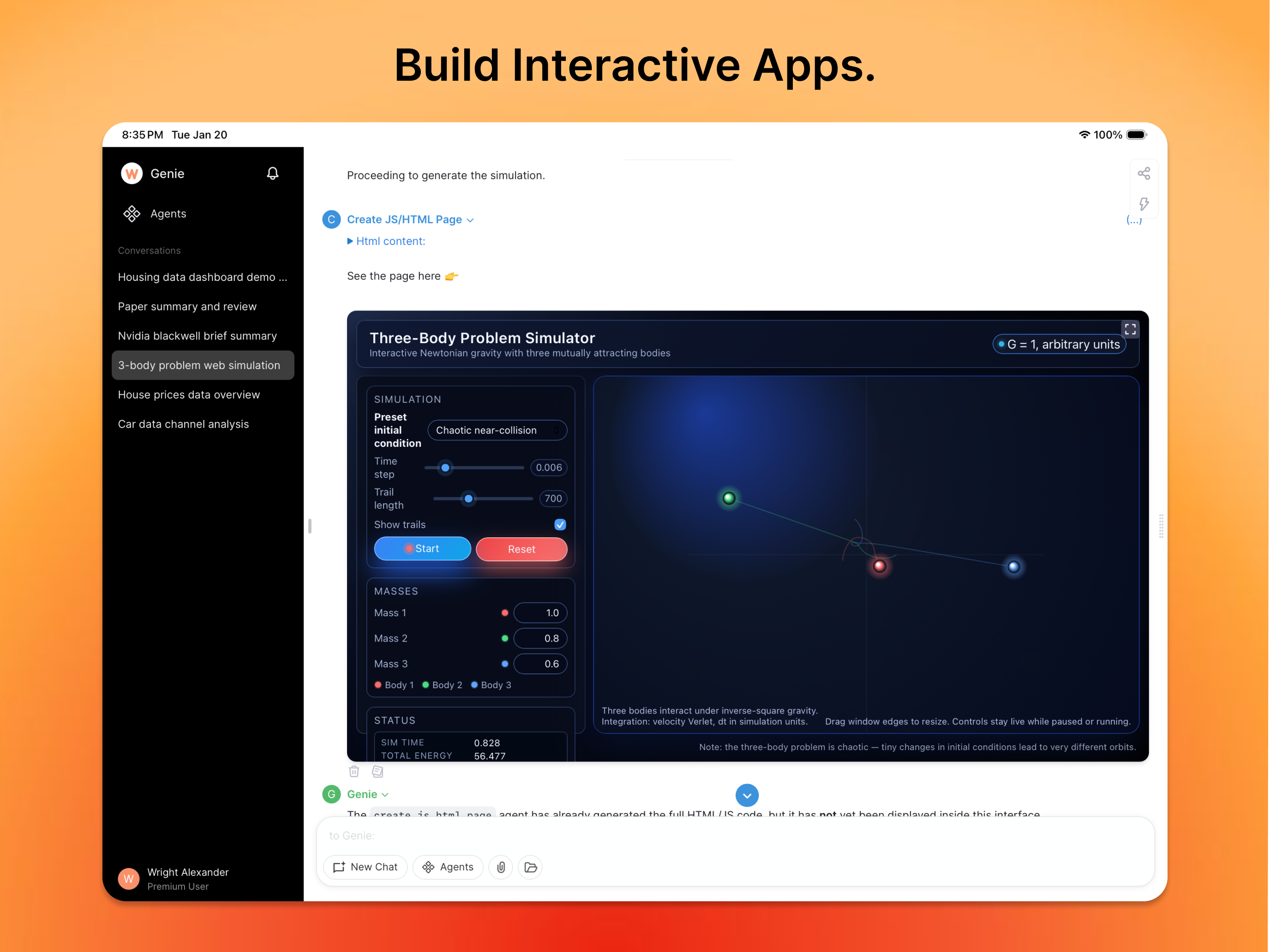The image size is (1270, 952).
Task: Delete message using trash icon
Action: click(x=354, y=772)
